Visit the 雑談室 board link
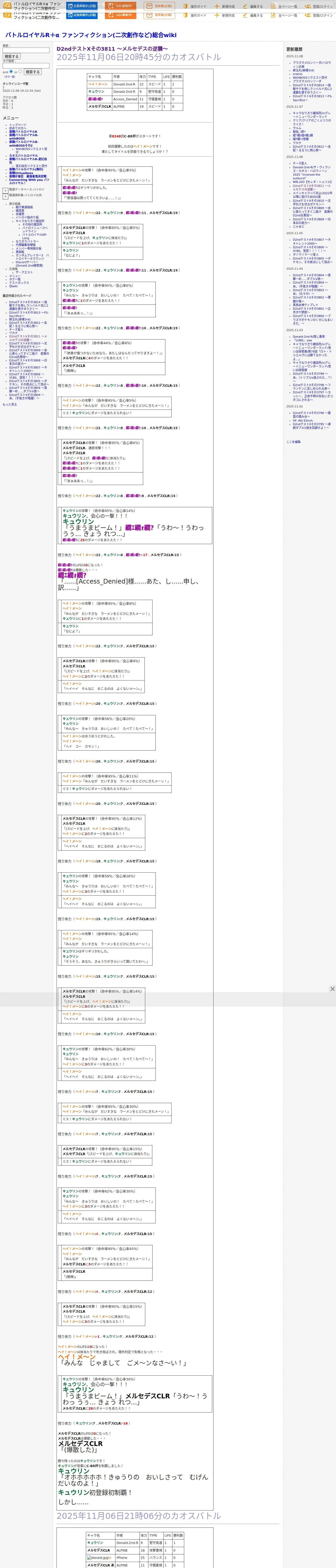The width and height of the screenshot is (336, 1568). coord(20,211)
